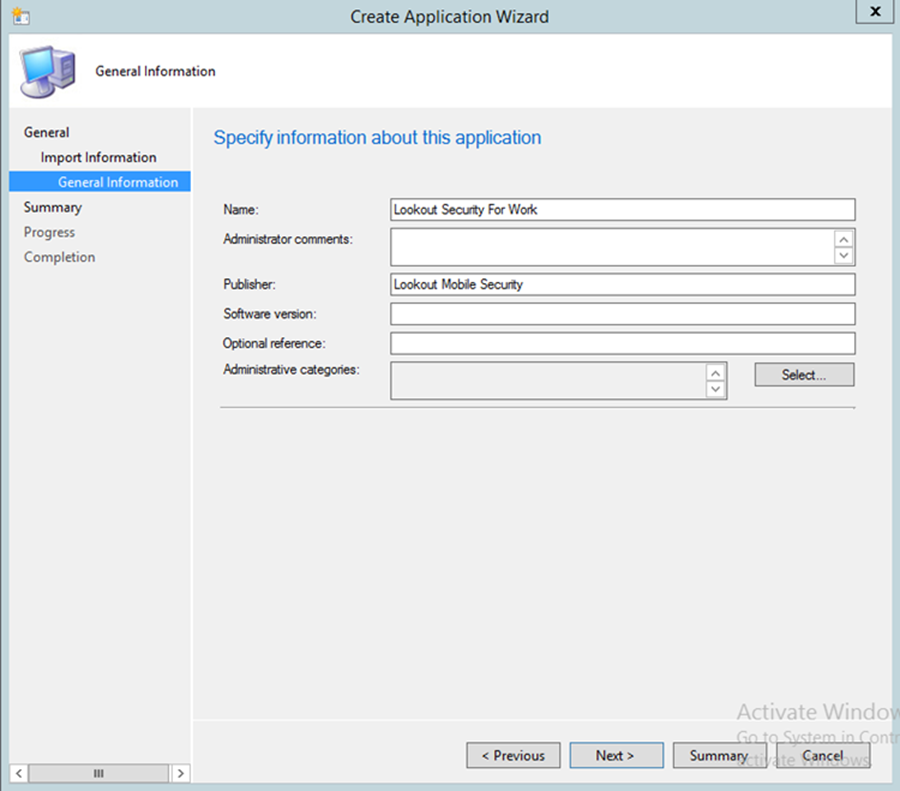Click the 'Software version:' label
Viewport: 900px width, 791px height.
tap(270, 313)
